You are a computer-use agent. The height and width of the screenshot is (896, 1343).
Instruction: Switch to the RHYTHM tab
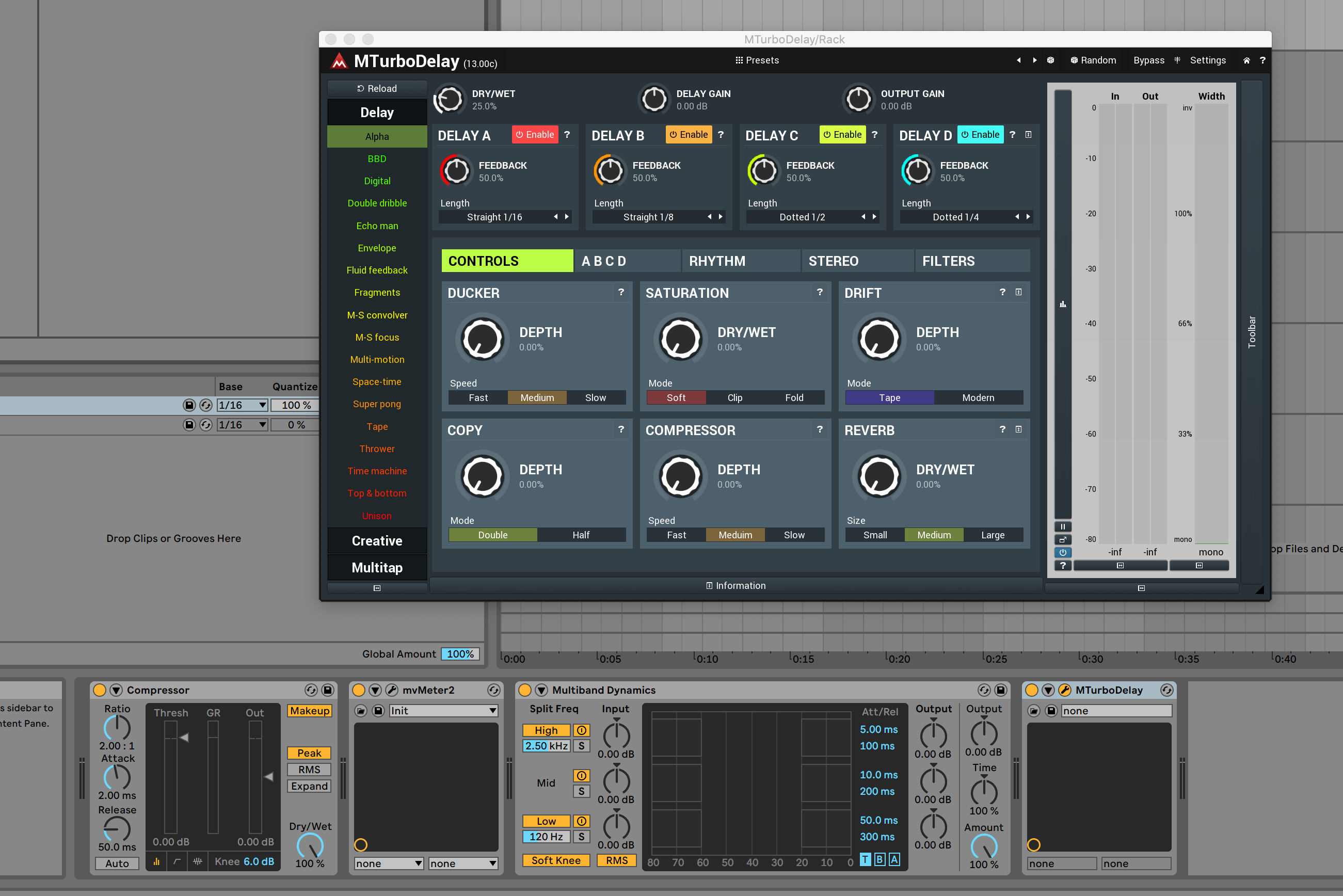coord(717,261)
